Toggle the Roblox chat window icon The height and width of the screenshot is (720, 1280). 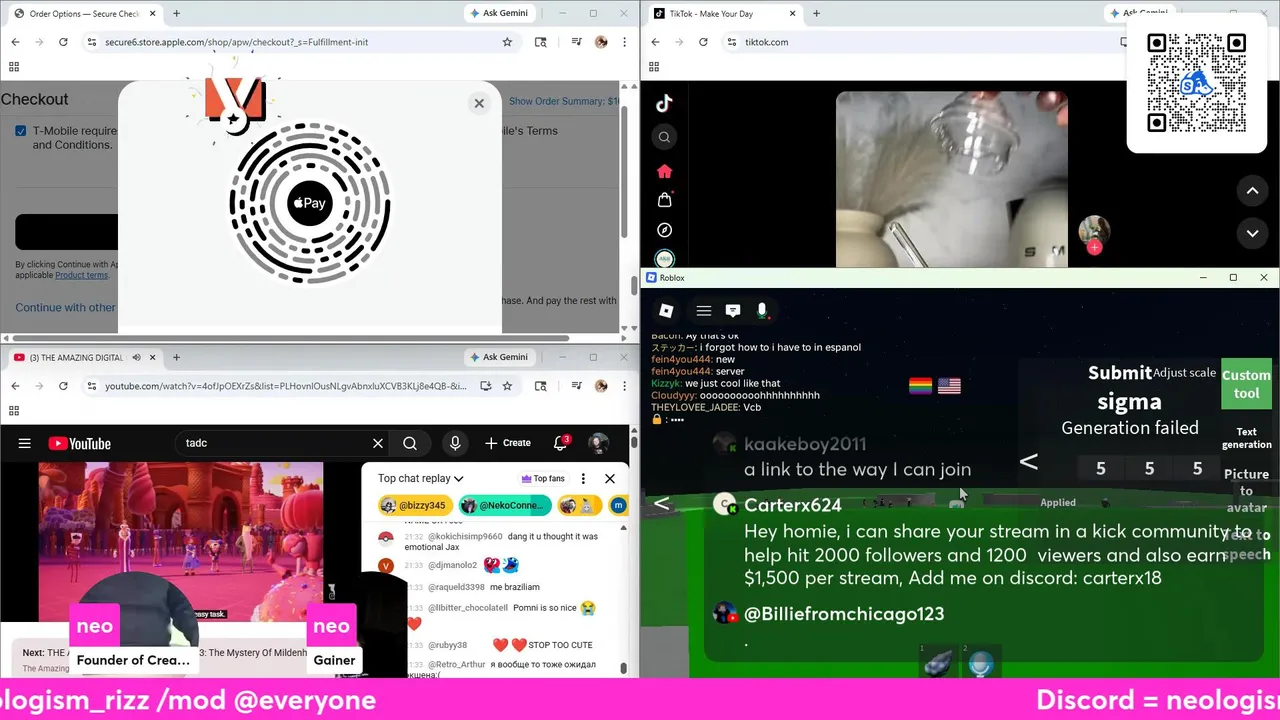[x=732, y=311]
